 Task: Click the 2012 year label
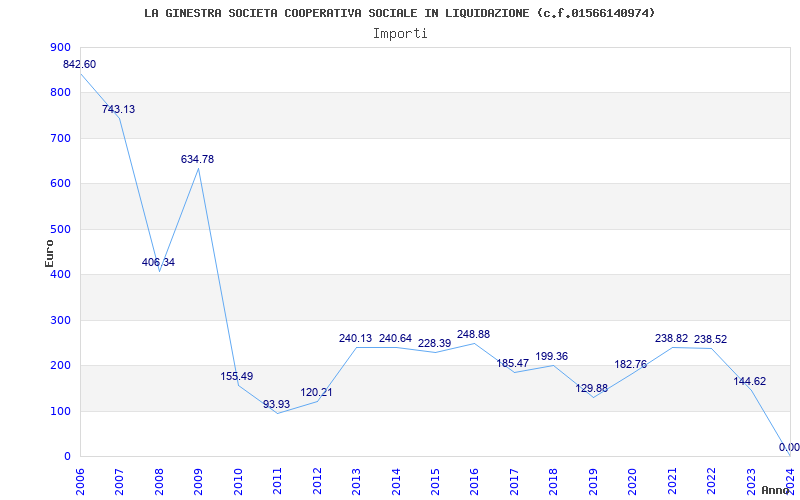317,481
